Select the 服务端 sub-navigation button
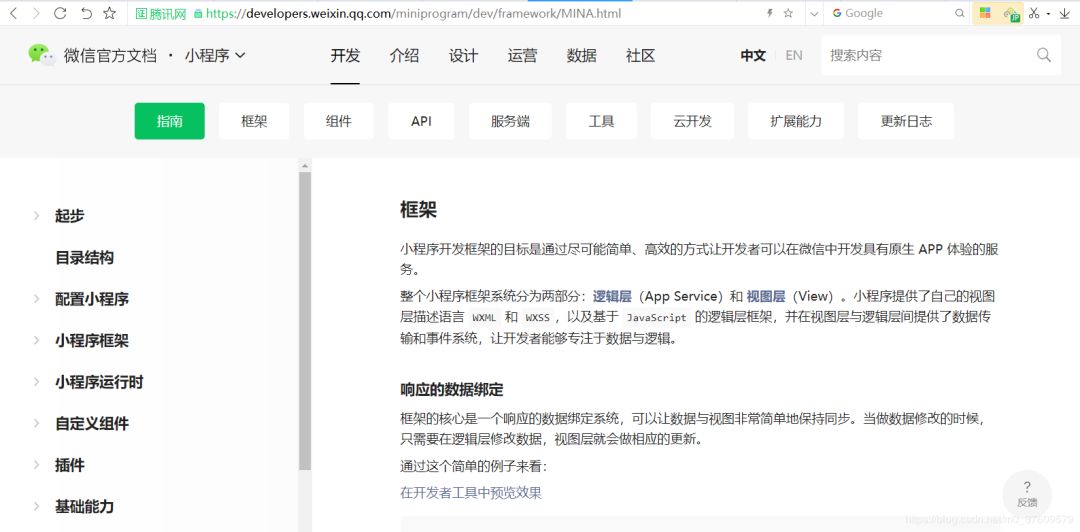The image size is (1080, 532). [510, 121]
